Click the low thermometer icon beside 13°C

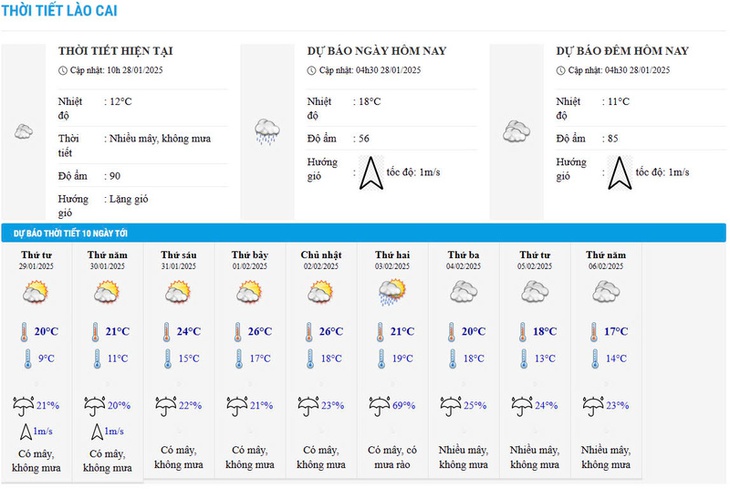524,359
